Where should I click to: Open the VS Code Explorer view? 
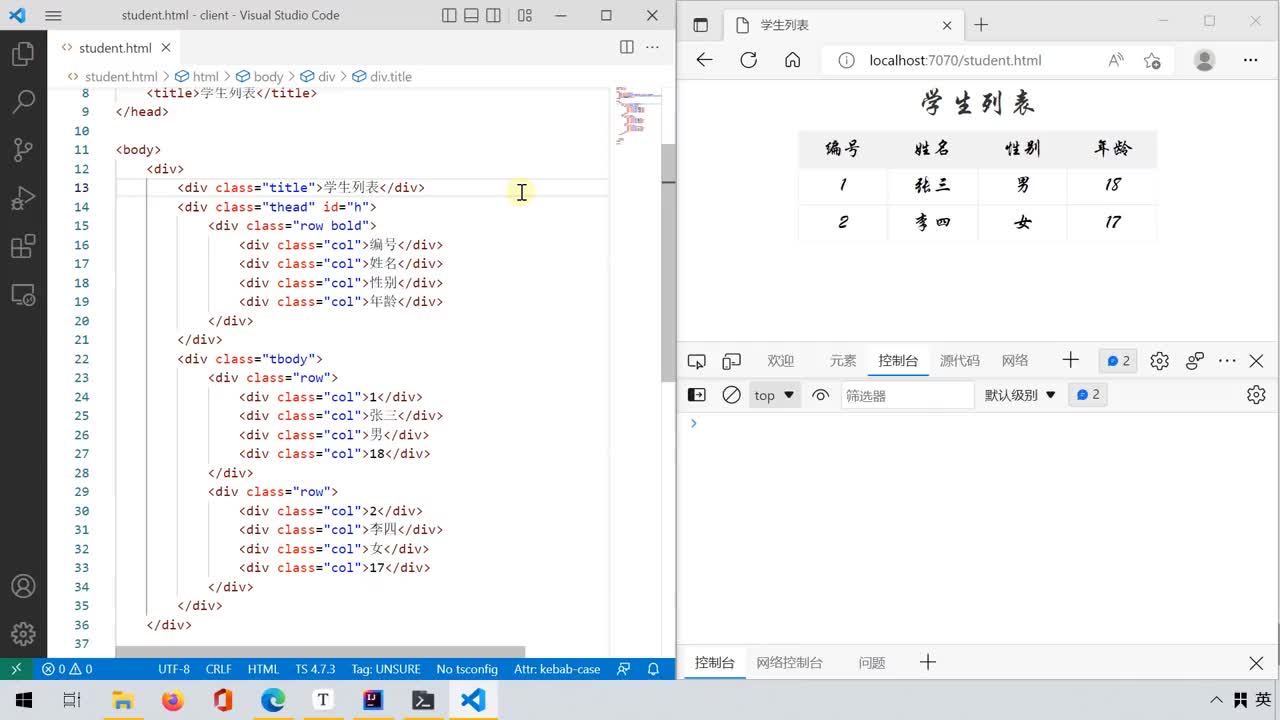(x=23, y=54)
